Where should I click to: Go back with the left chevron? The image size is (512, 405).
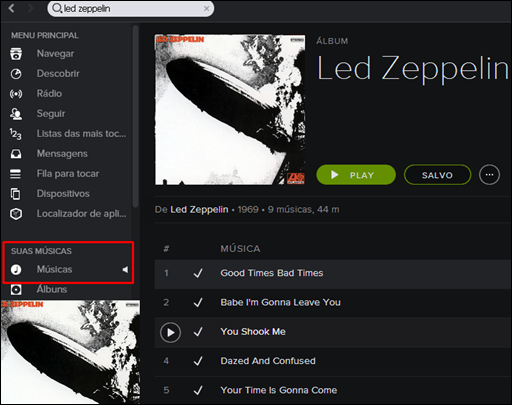pyautogui.click(x=12, y=8)
